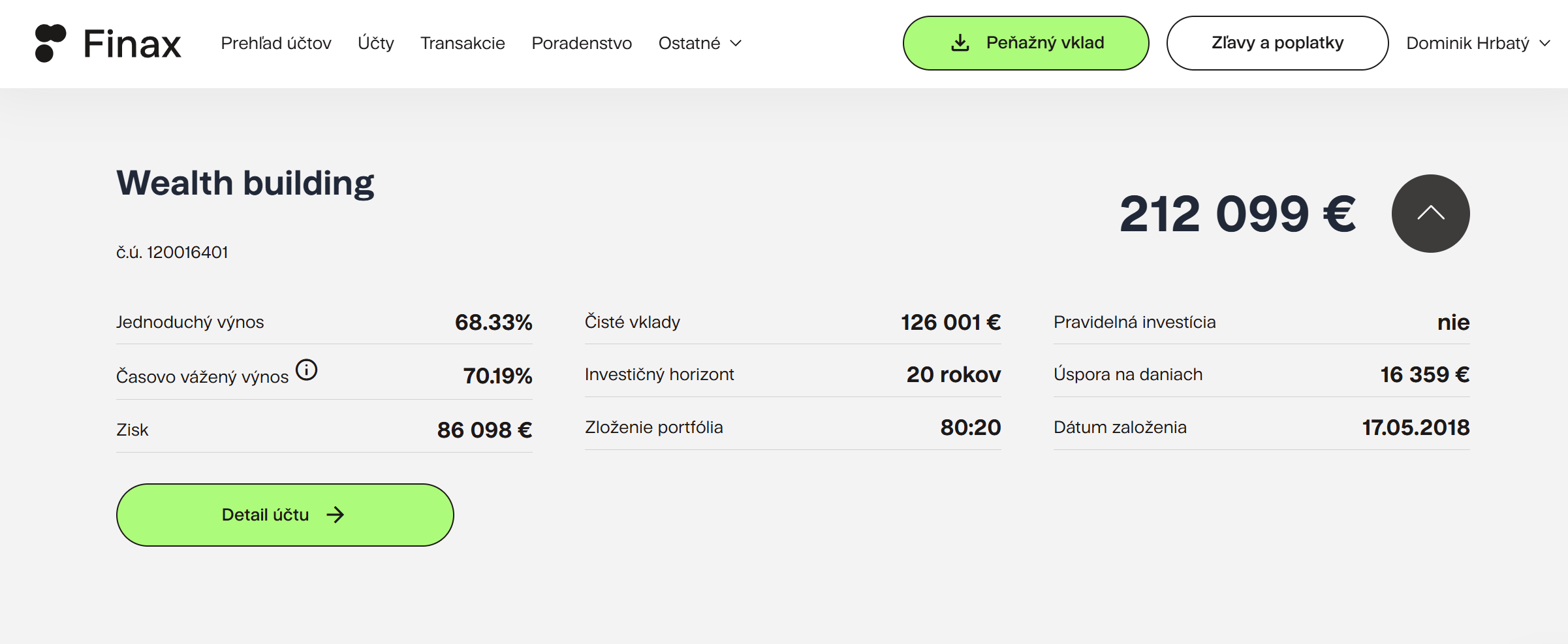Open the Poradenstvo section
1568x644 pixels.
(x=582, y=43)
